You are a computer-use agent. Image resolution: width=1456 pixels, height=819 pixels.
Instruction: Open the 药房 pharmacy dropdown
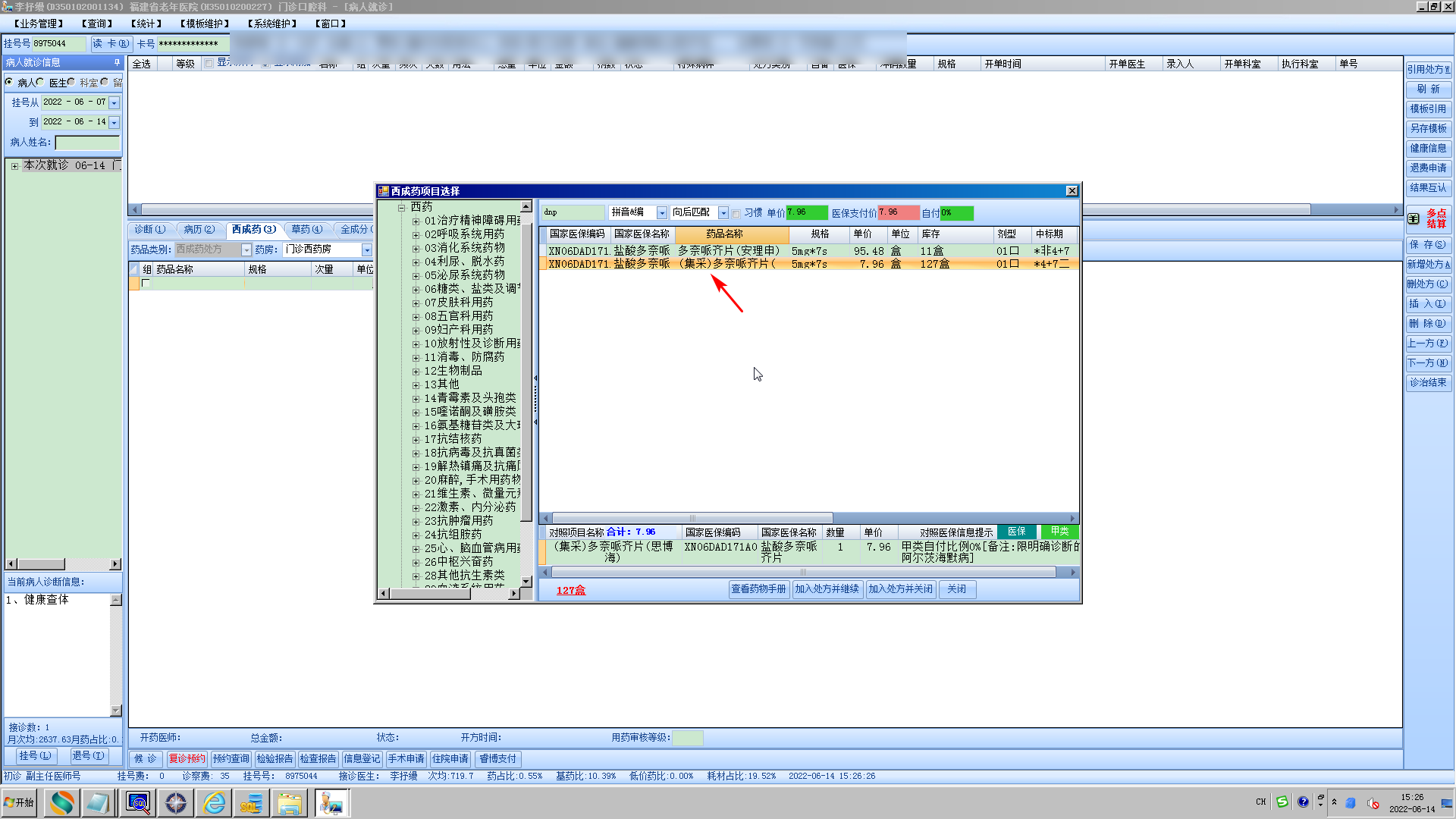367,249
